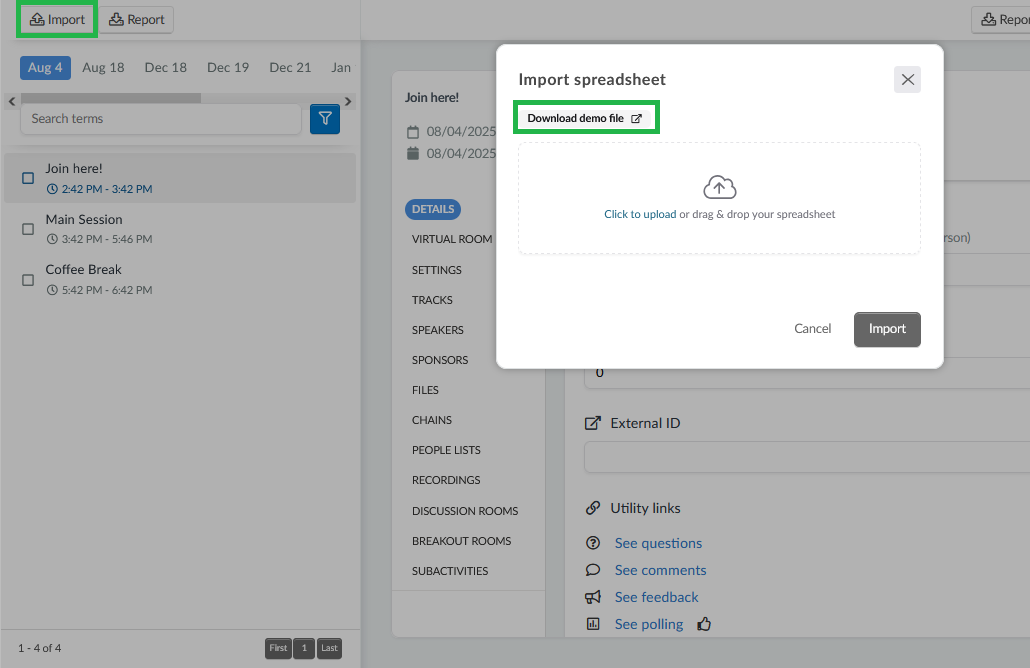Click the left arrow of date scroller
This screenshot has height=668, width=1030.
point(12,101)
